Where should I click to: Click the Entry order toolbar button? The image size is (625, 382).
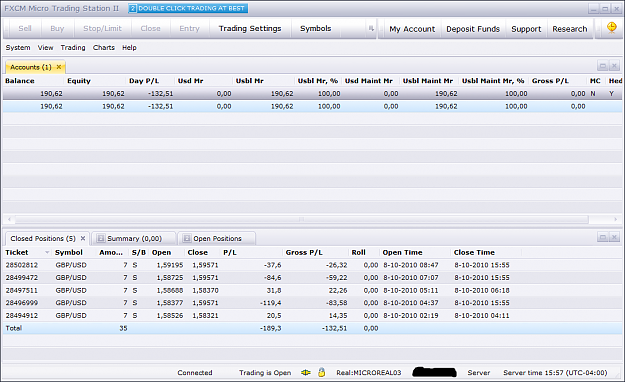[x=189, y=28]
